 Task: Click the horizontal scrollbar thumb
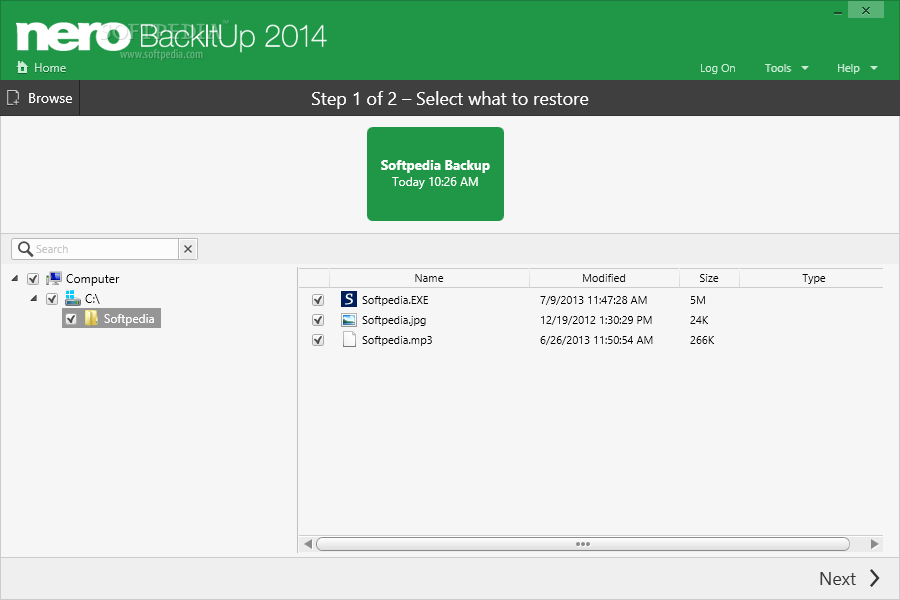tap(583, 544)
